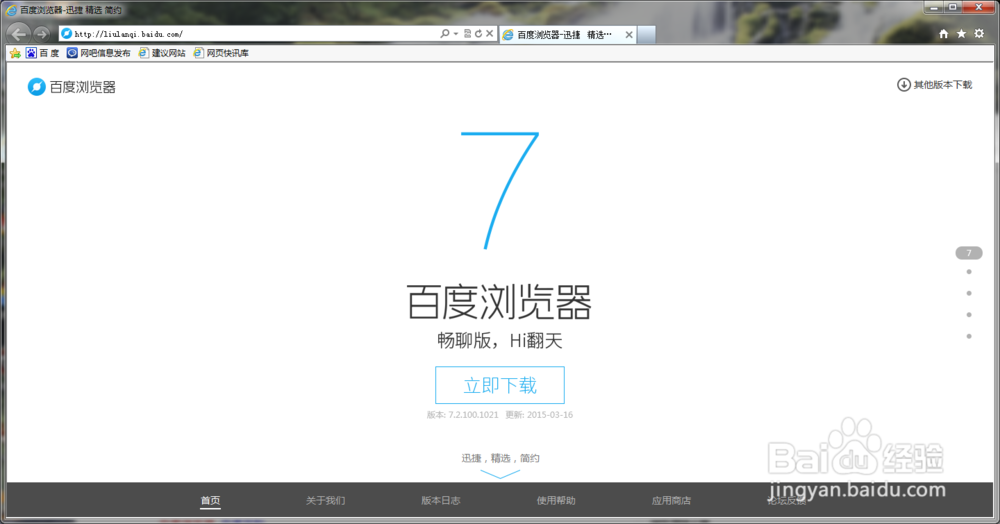This screenshot has width=1000, height=524.
Task: Open a new tab
Action: point(647,34)
